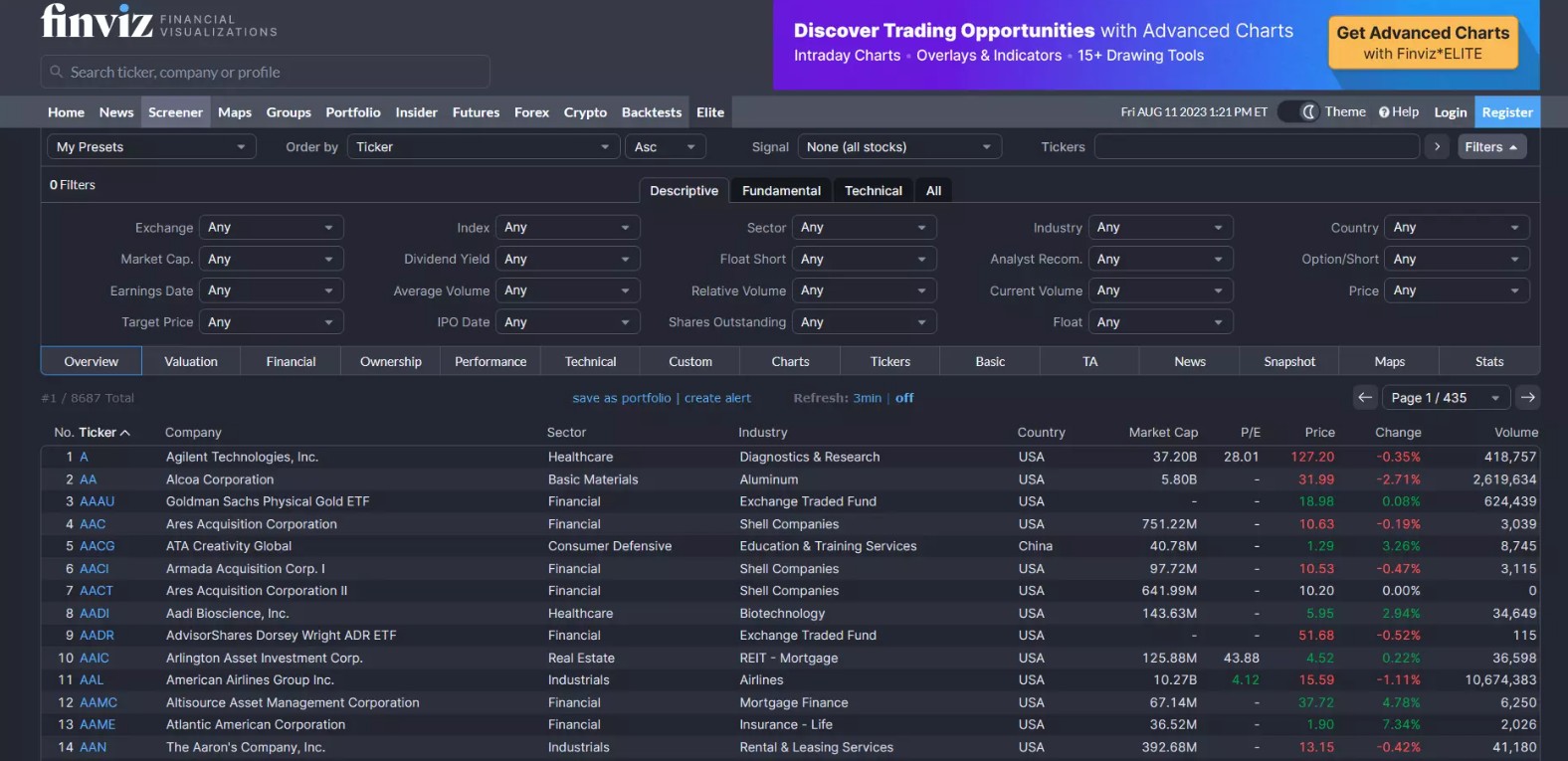Open ticker AACG link
Viewport: 1568px width, 761px height.
click(98, 546)
